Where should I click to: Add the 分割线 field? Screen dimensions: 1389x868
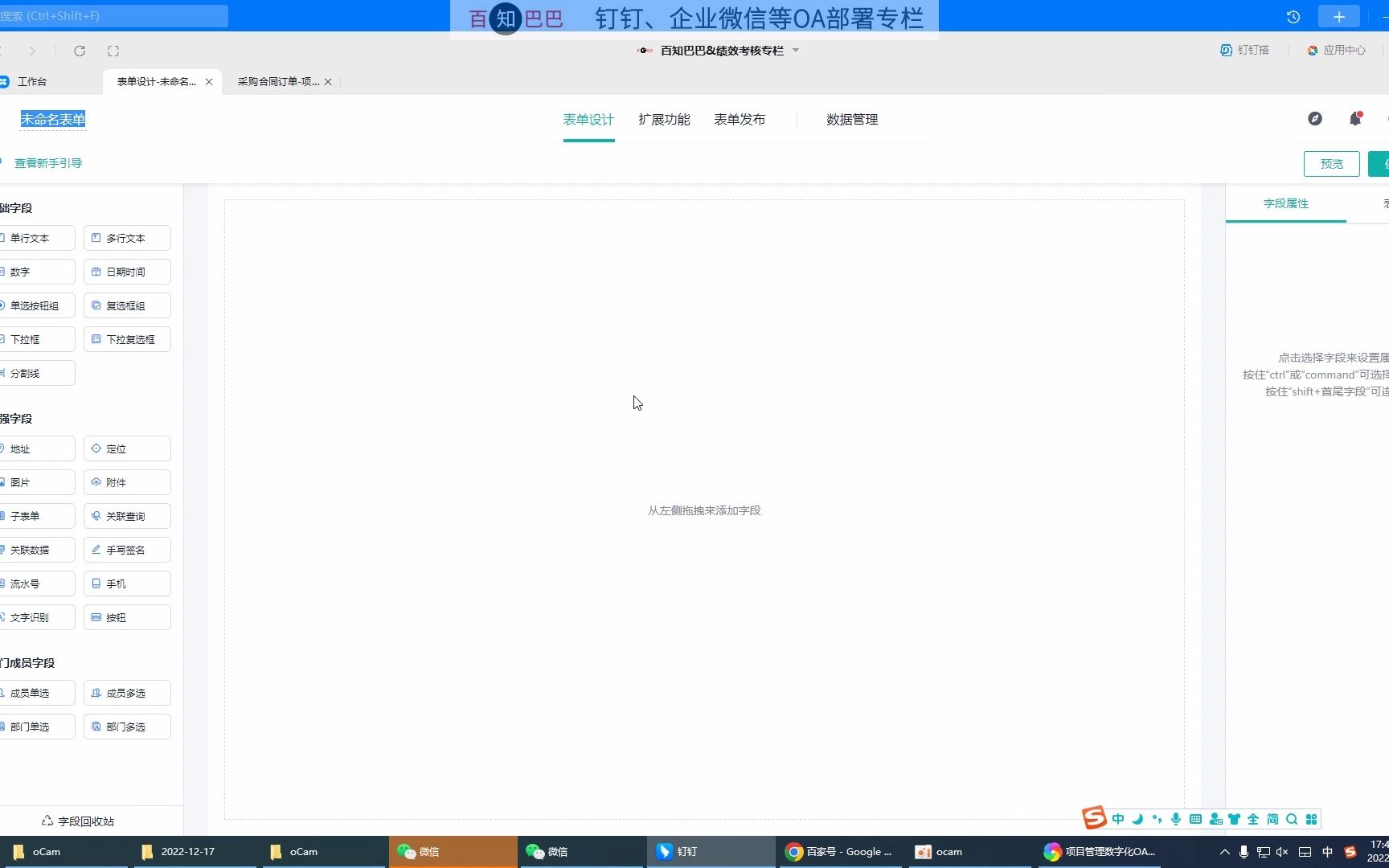[x=35, y=373]
